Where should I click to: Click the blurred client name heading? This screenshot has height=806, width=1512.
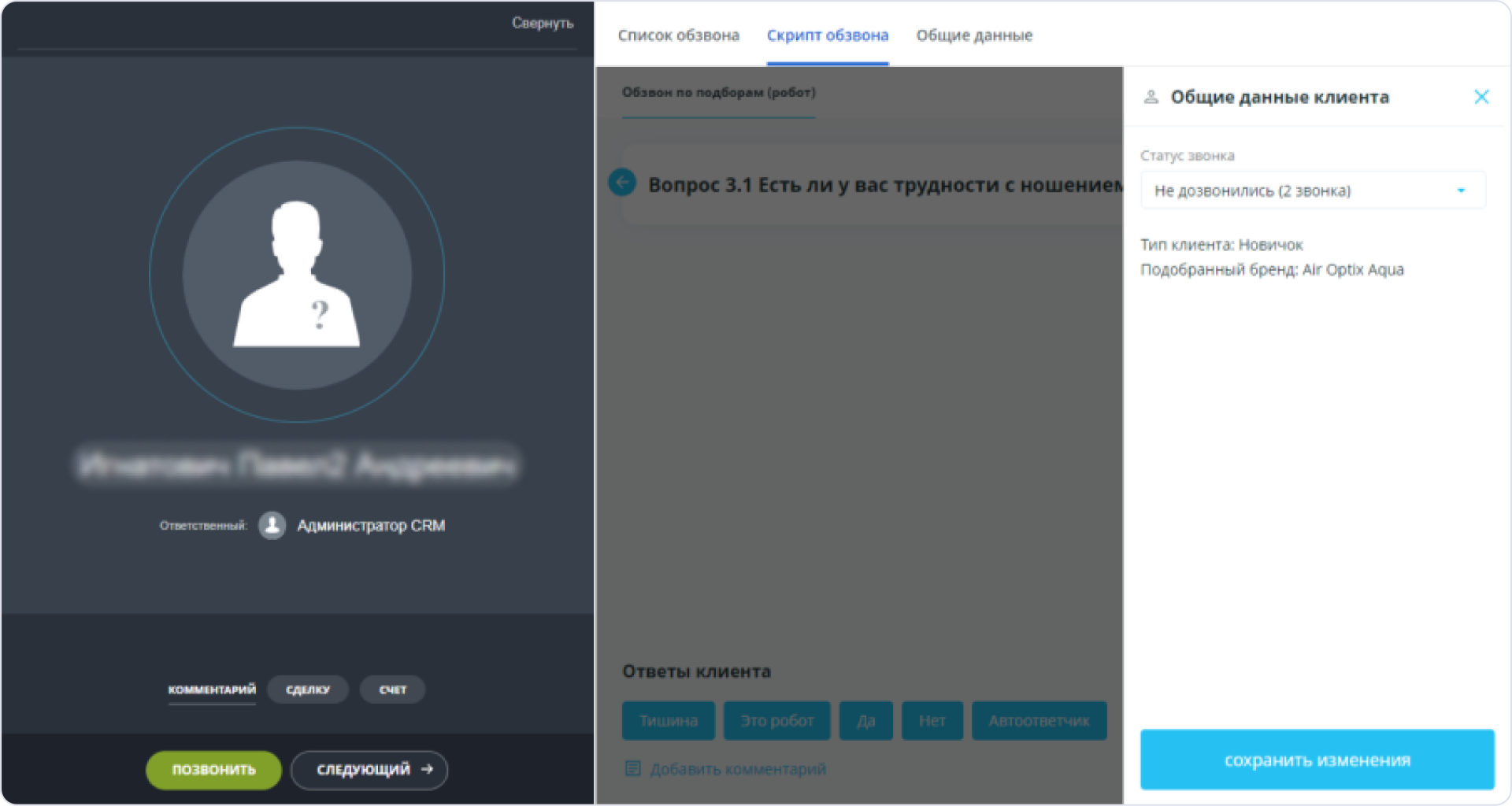[x=297, y=465]
